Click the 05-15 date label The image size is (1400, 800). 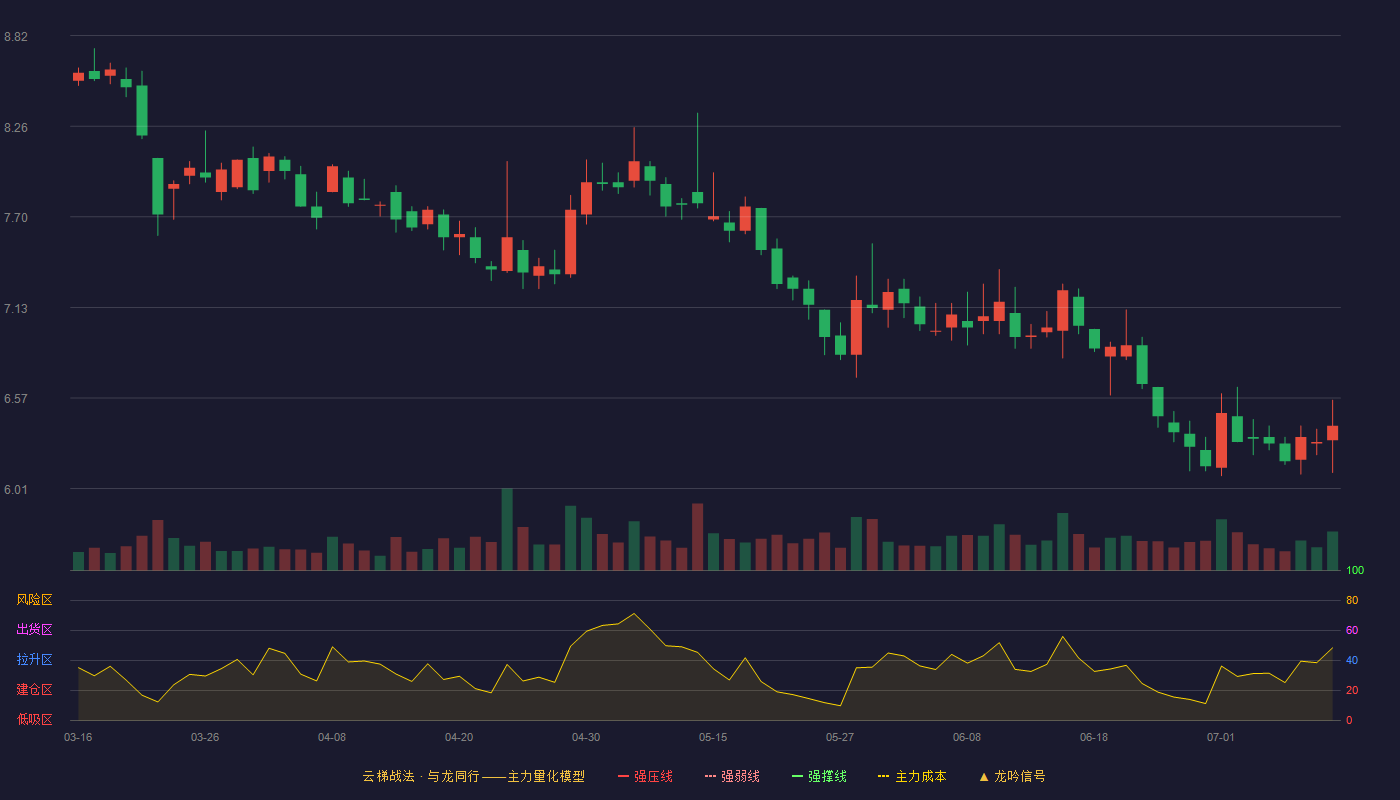pos(713,737)
